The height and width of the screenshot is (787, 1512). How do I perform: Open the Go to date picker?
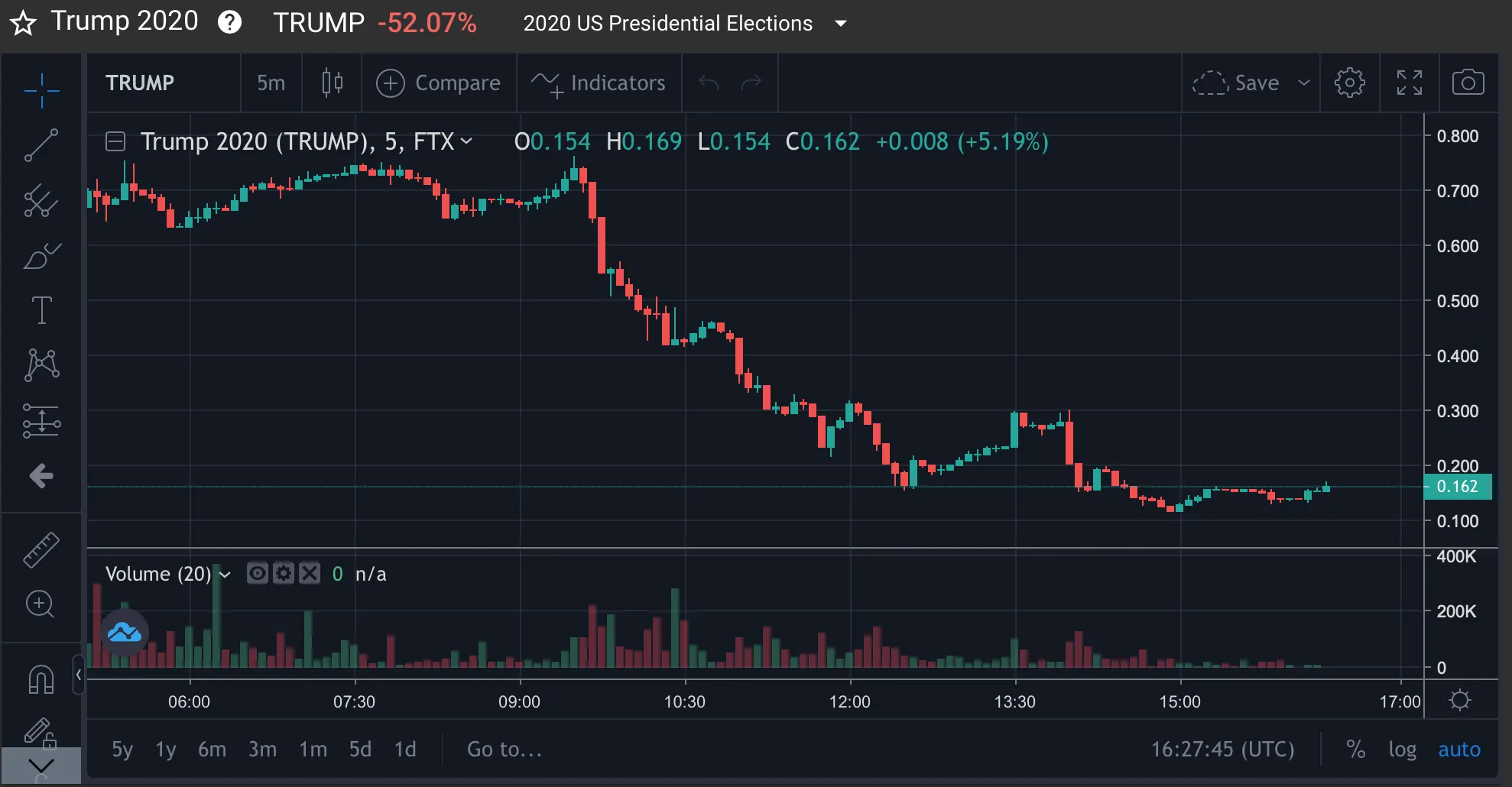[x=505, y=750]
